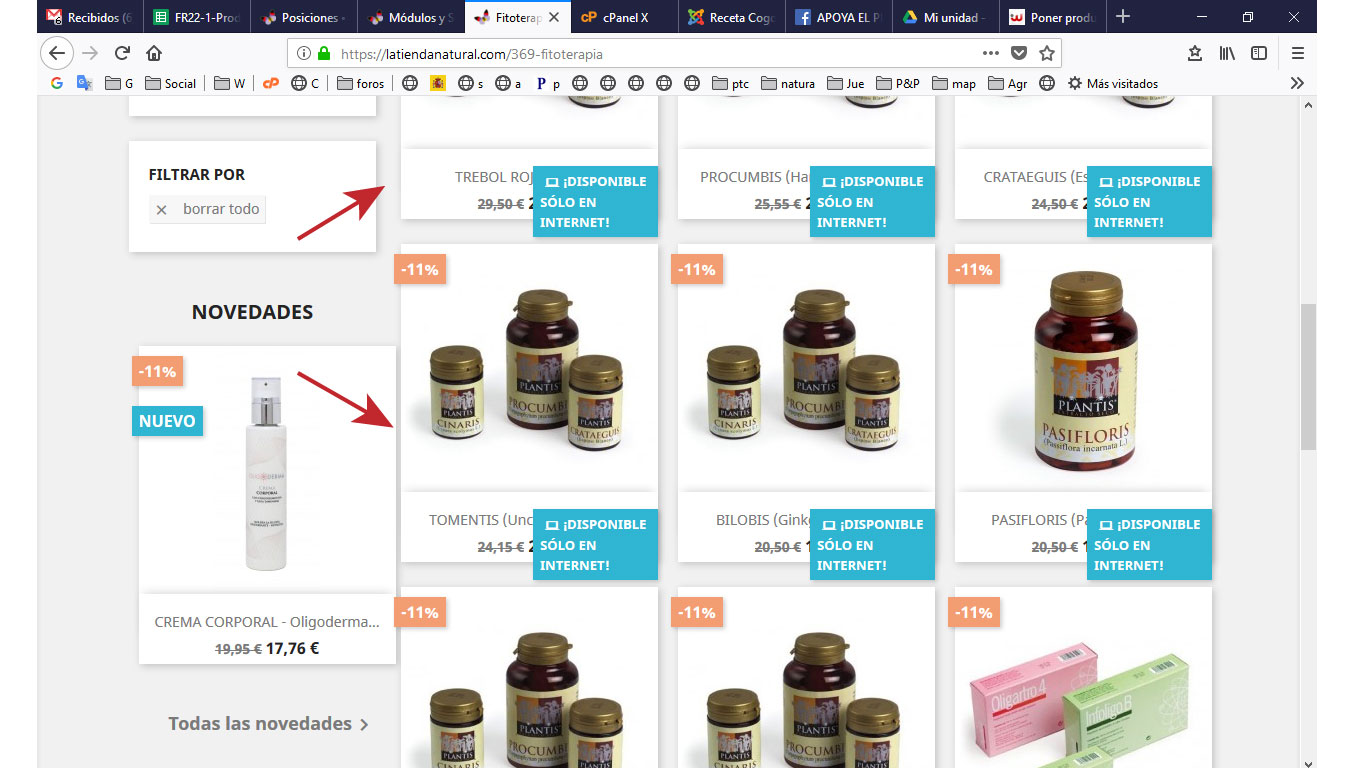Open the Spanish coat of arms bookmark
This screenshot has width=1366, height=768.
tap(437, 83)
